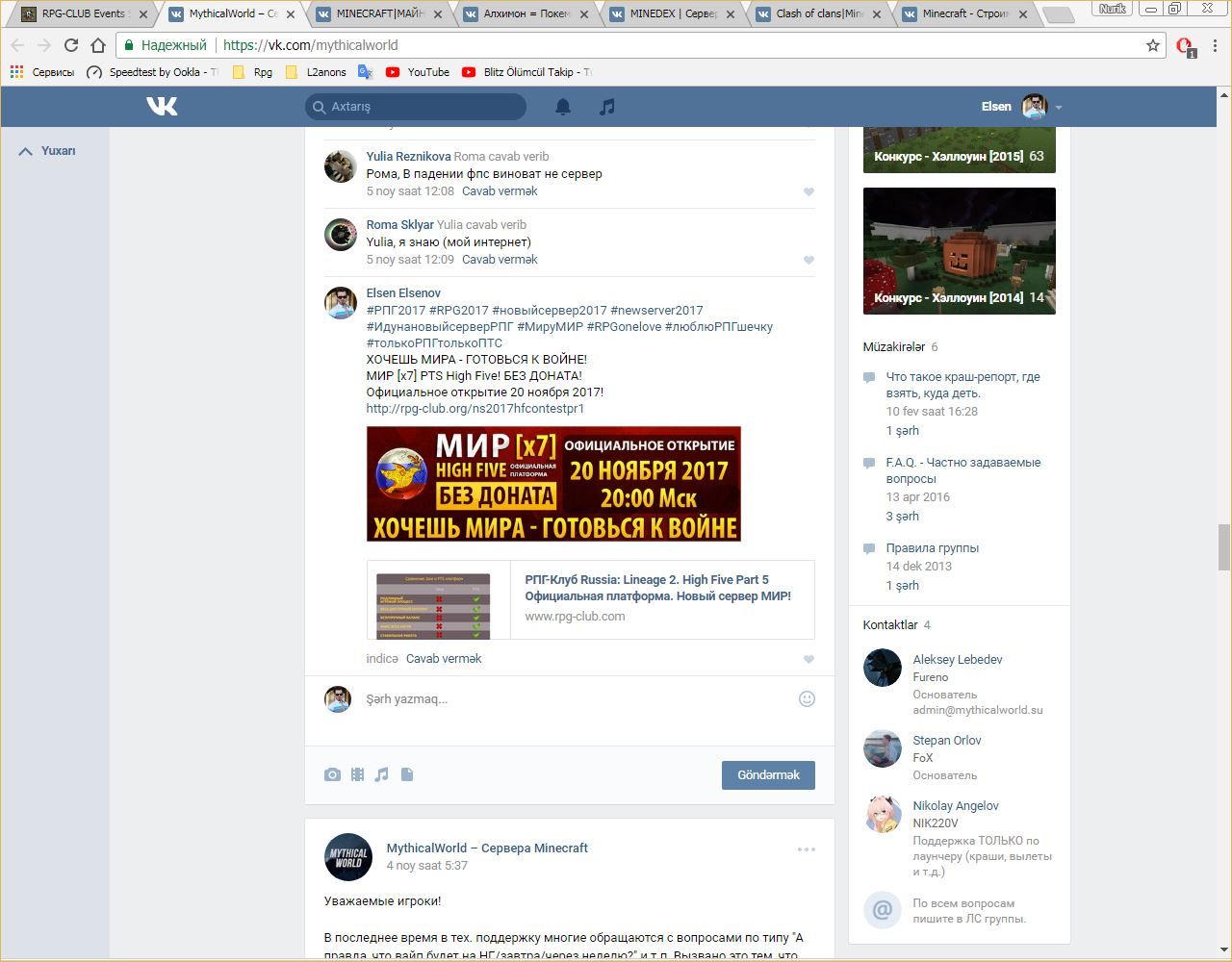Open the music player icon
Screen dimensions: 1232x962
coord(606,107)
